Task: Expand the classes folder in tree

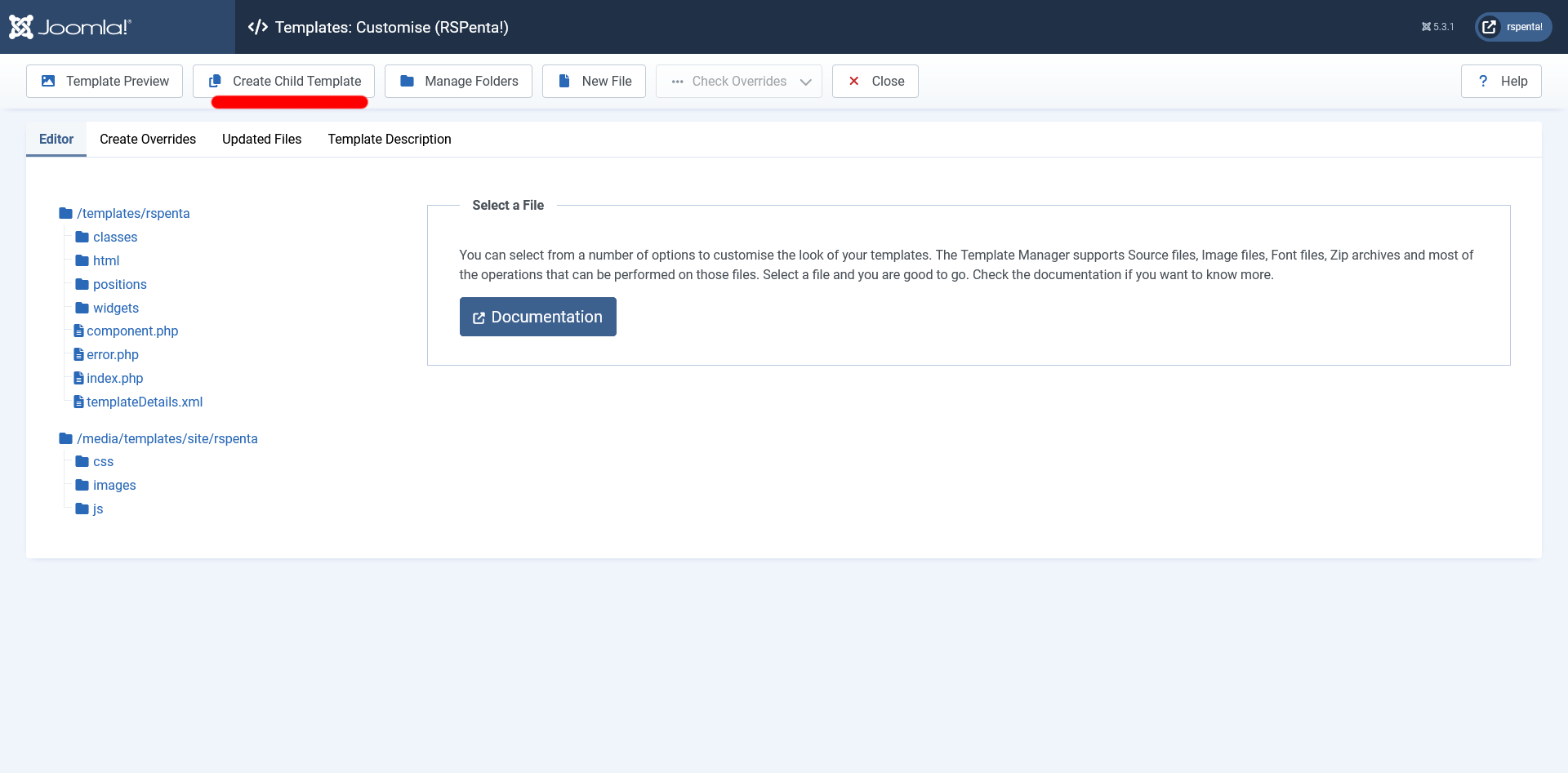Action: tap(114, 237)
